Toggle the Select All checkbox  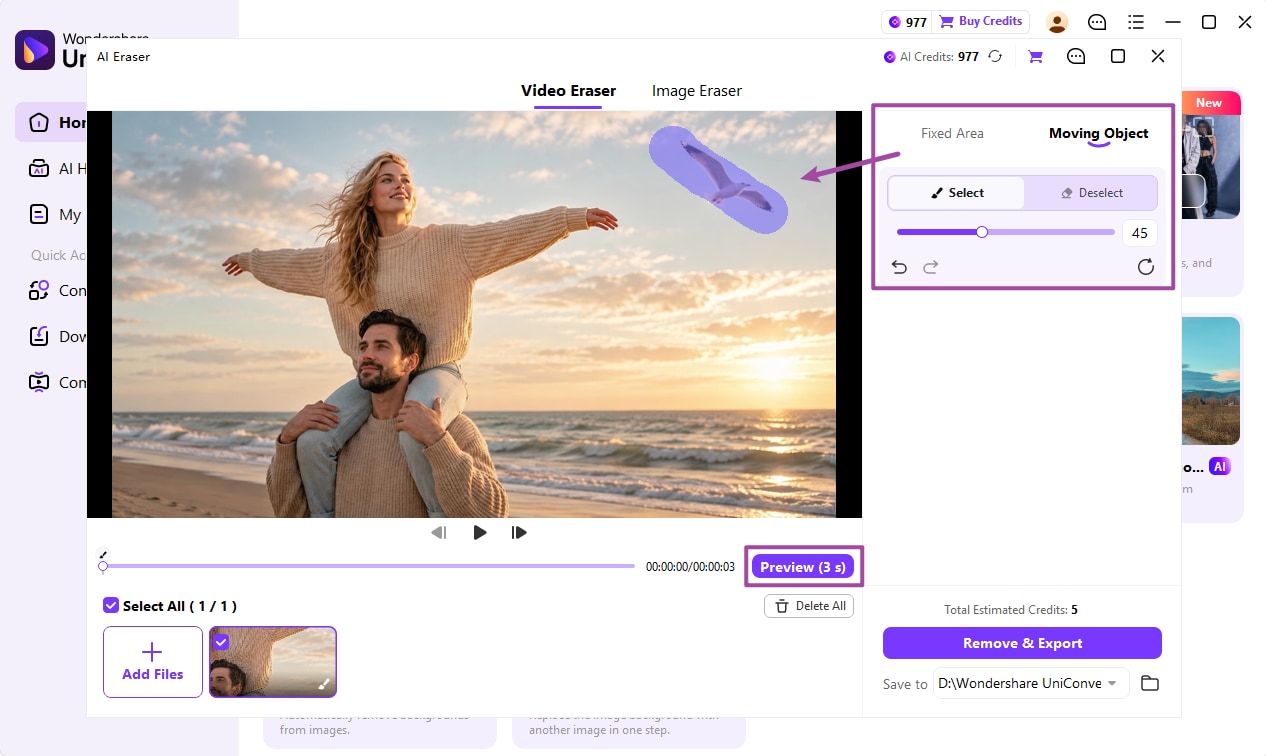[111, 605]
